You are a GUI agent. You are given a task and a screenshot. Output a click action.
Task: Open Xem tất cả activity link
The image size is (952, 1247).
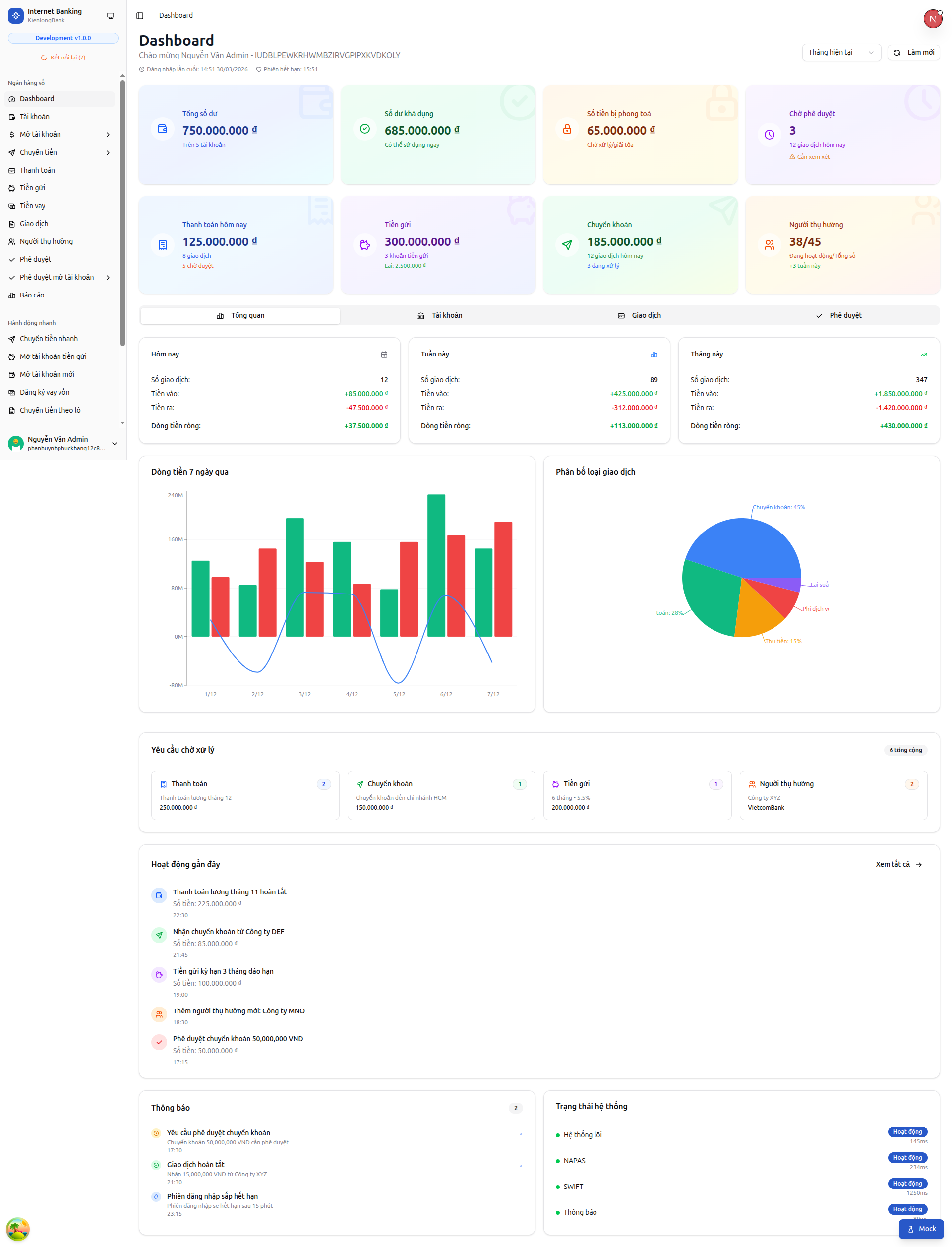[899, 864]
